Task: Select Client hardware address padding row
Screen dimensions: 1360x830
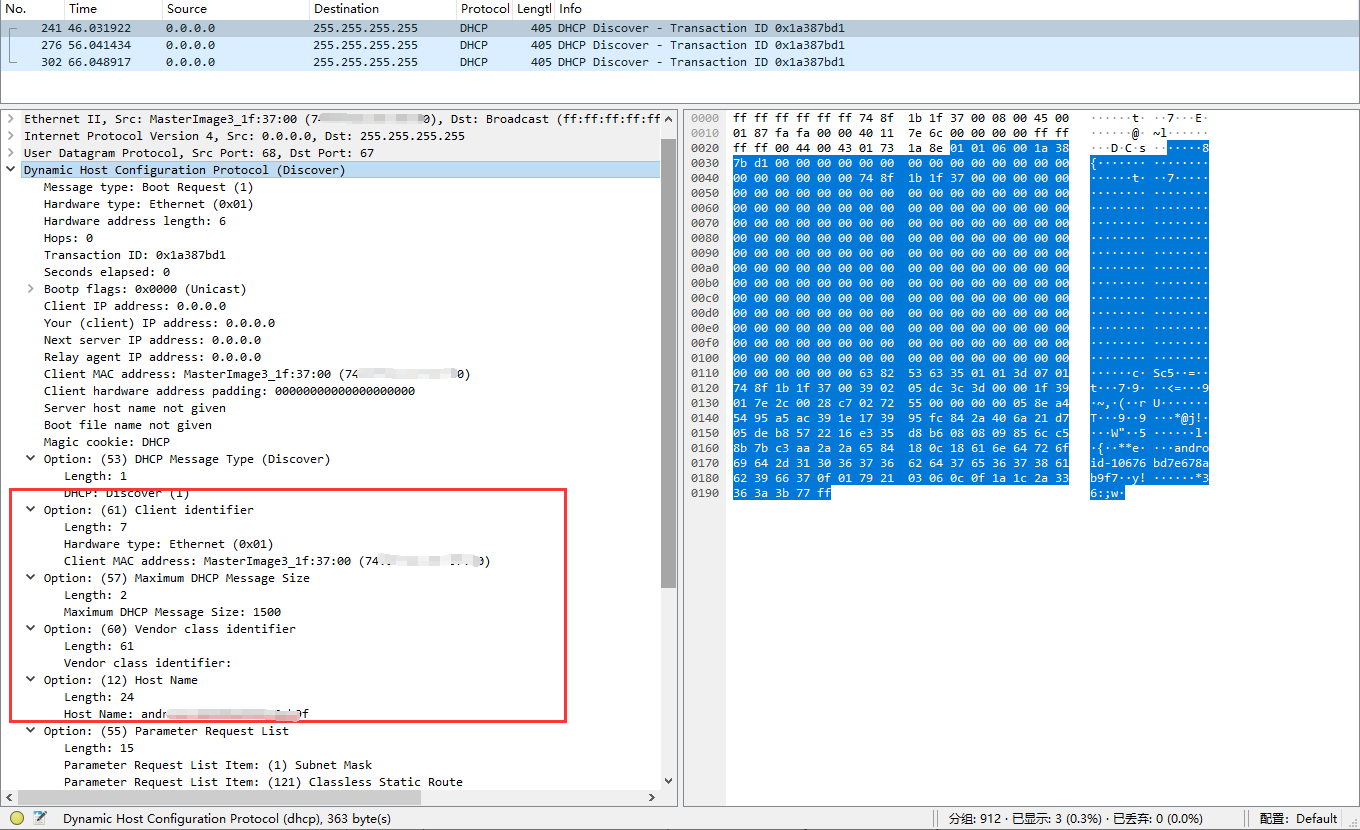Action: click(229, 391)
